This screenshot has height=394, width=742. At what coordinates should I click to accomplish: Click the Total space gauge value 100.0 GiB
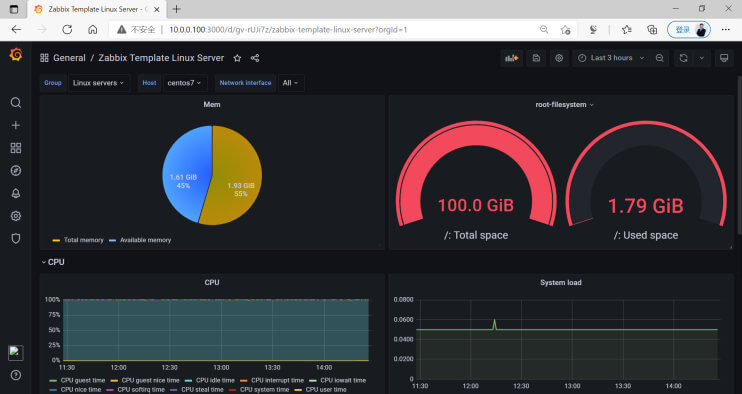pyautogui.click(x=476, y=206)
